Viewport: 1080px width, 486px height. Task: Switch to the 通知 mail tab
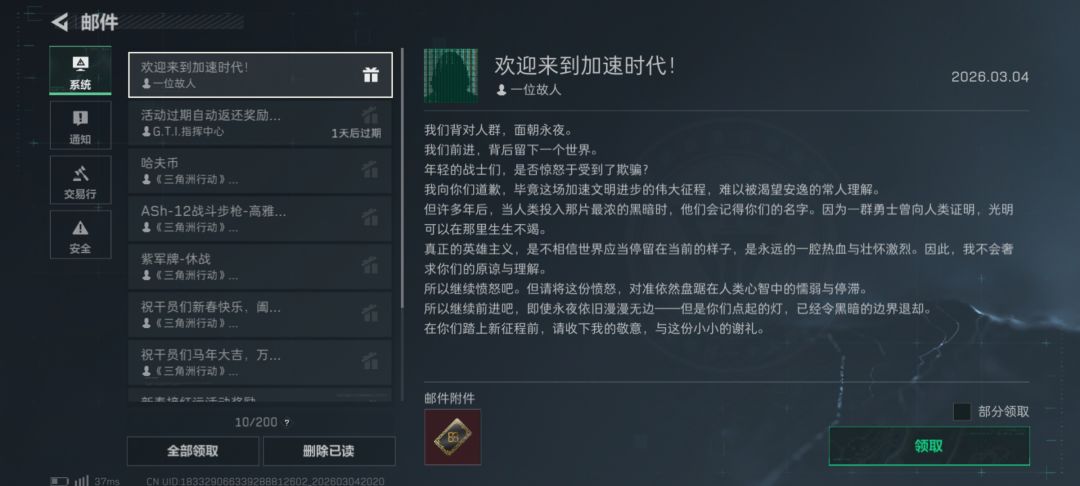(x=80, y=127)
